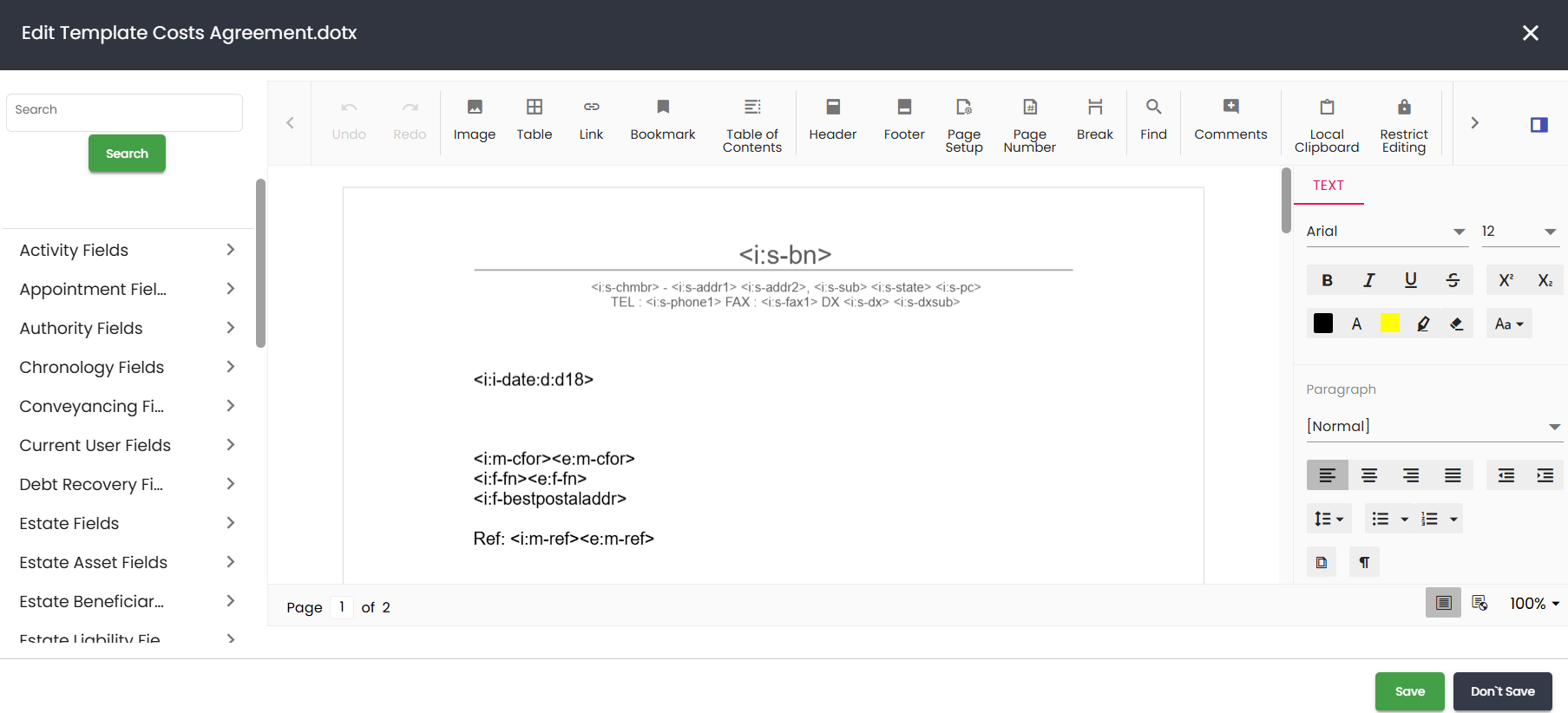The image size is (1568, 713).
Task: Expand Chronology Fields category
Action: (x=128, y=367)
